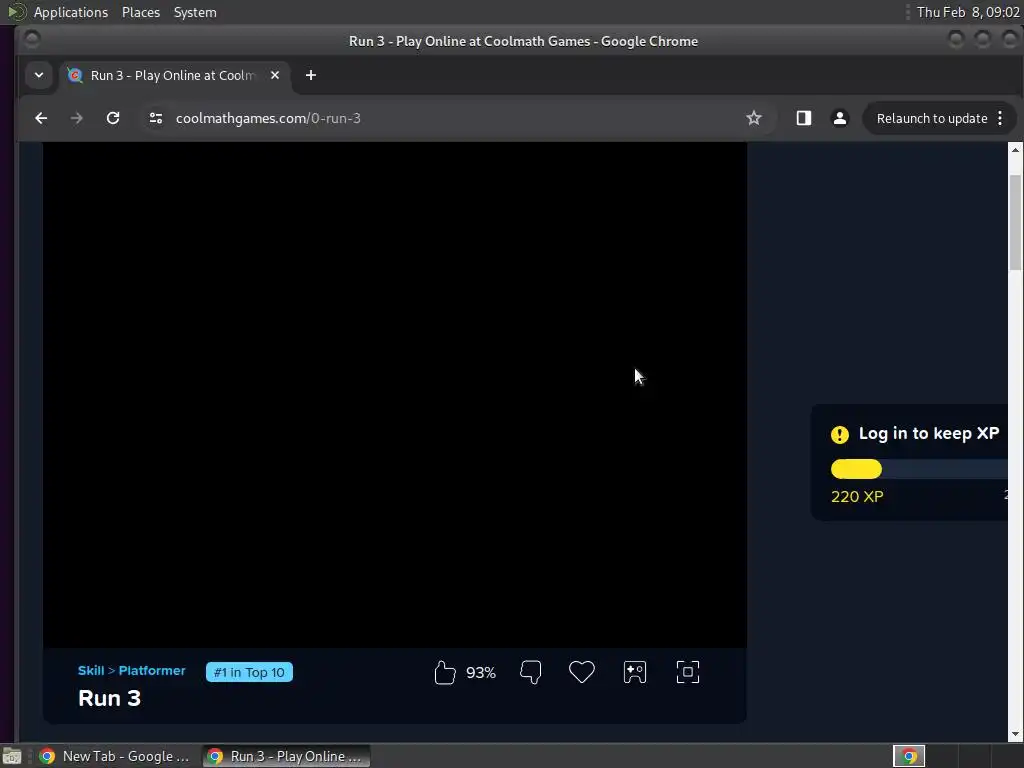The image size is (1024, 768).
Task: View site information icon in address bar
Action: click(155, 118)
